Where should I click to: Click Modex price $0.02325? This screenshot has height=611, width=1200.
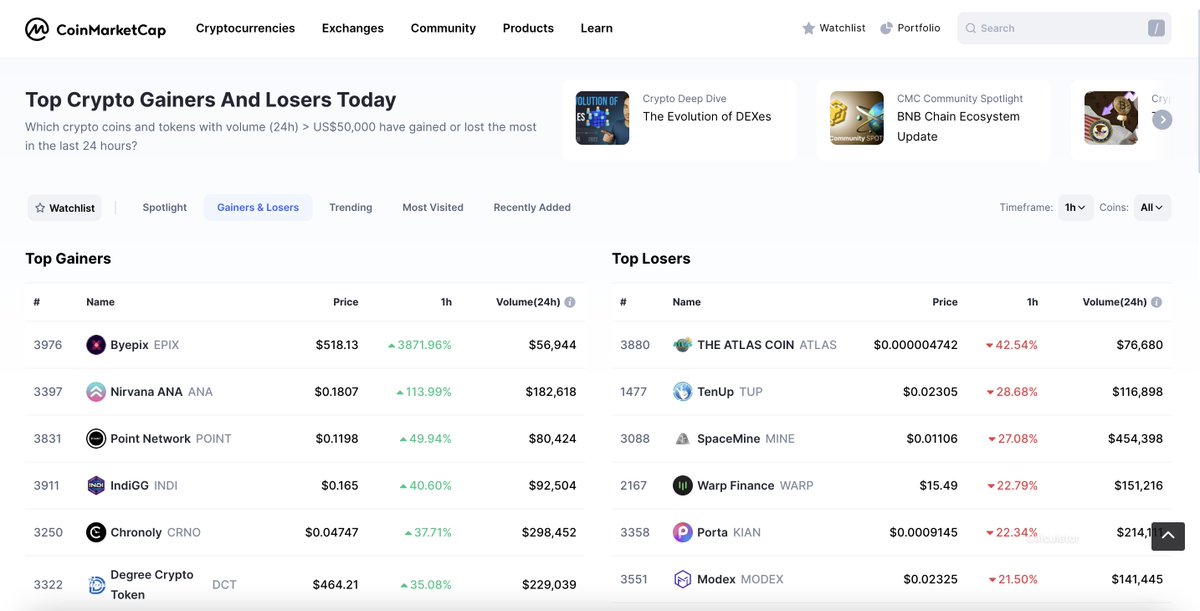[930, 579]
